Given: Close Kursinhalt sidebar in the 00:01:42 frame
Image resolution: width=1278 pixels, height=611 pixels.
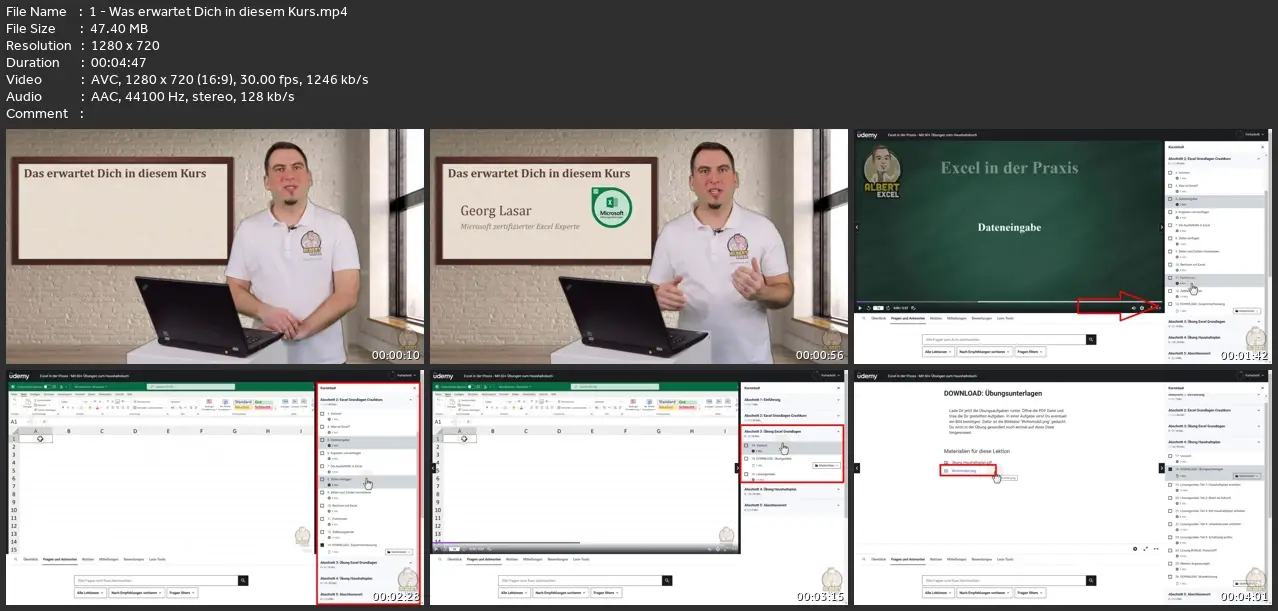Looking at the screenshot, I should [1262, 147].
